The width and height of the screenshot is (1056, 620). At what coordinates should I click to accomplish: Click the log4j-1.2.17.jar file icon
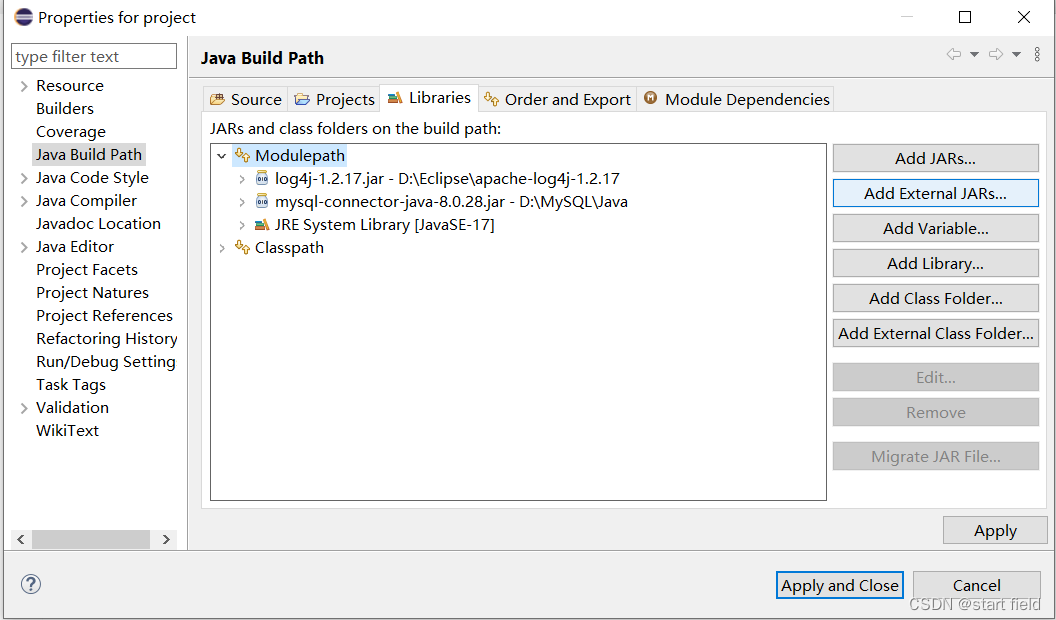pos(262,178)
